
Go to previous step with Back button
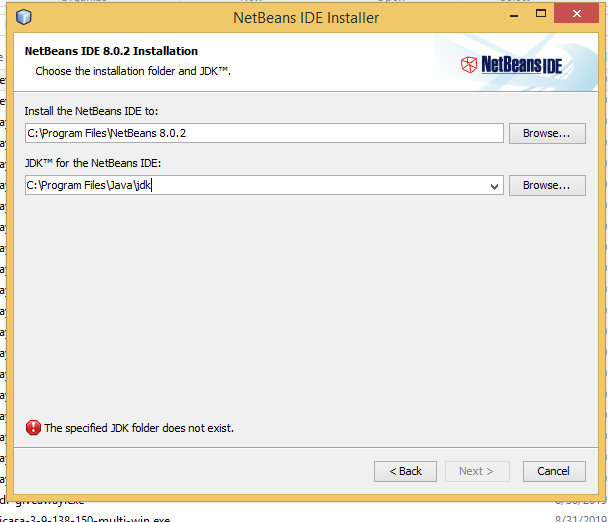pyautogui.click(x=405, y=471)
